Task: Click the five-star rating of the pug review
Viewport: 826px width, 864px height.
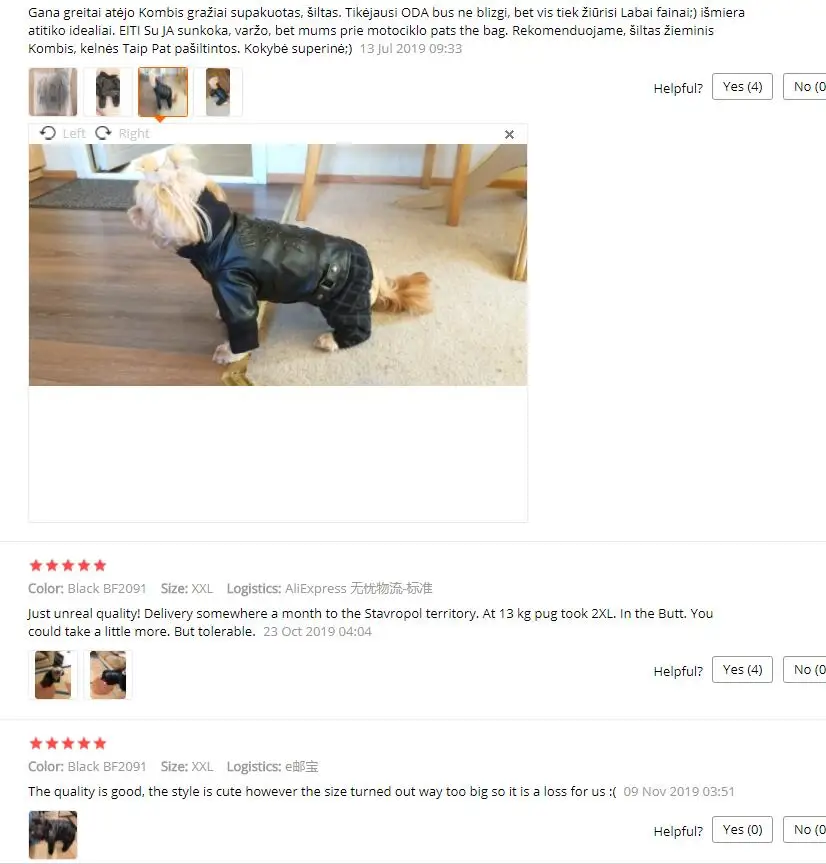Action: click(x=68, y=565)
